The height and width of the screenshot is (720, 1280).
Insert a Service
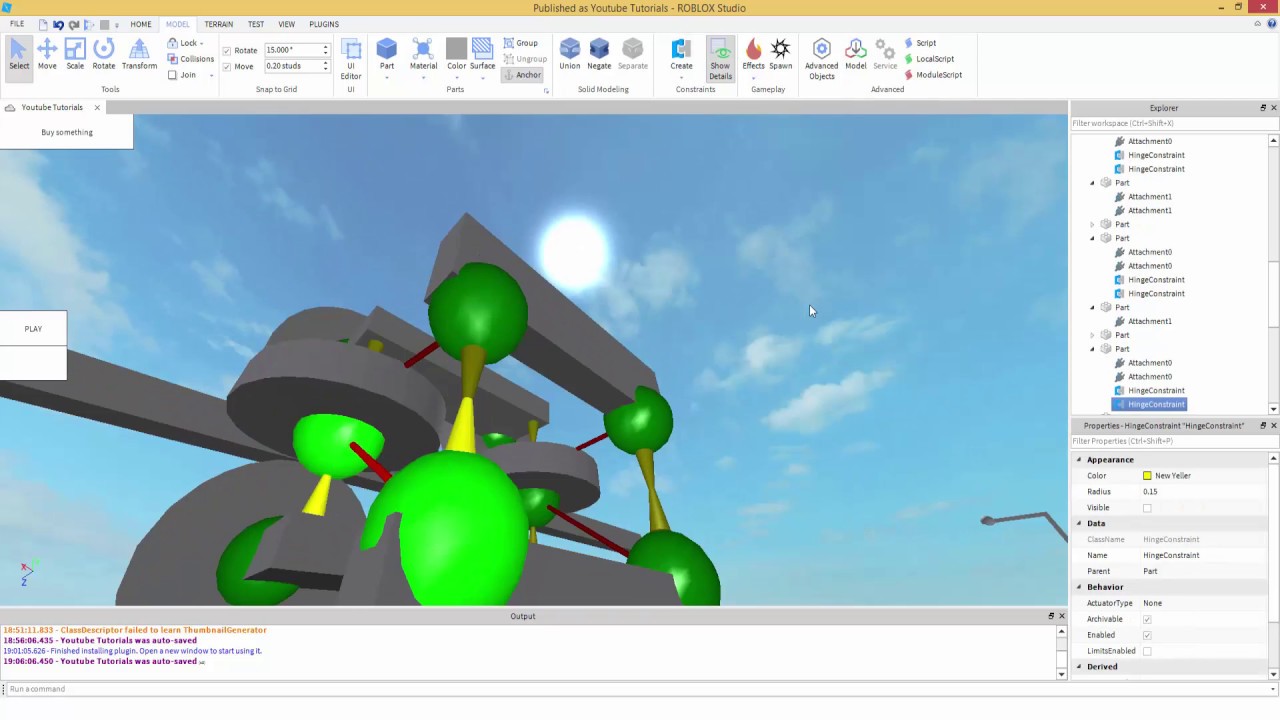[885, 55]
